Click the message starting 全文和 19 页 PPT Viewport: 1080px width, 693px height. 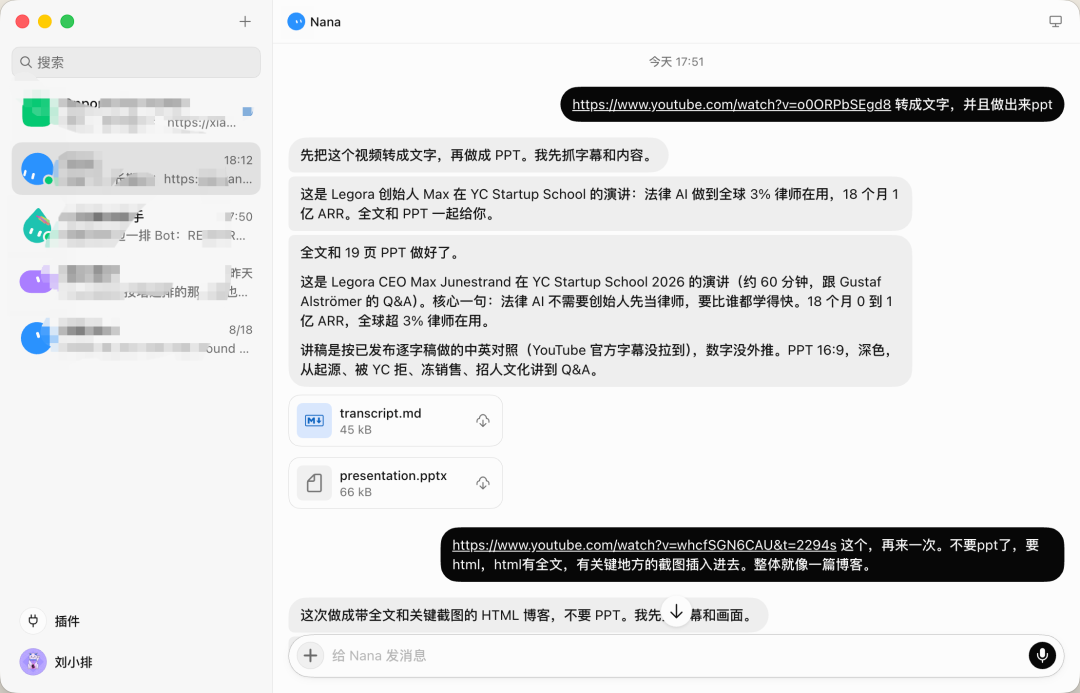(x=600, y=311)
